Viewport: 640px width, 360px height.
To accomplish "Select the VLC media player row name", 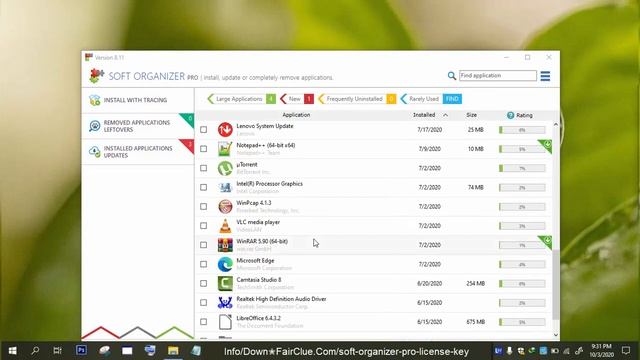I will tap(258, 222).
